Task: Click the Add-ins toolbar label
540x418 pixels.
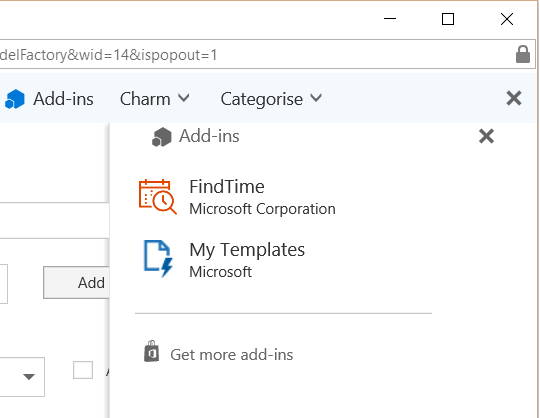Action: 63,99
